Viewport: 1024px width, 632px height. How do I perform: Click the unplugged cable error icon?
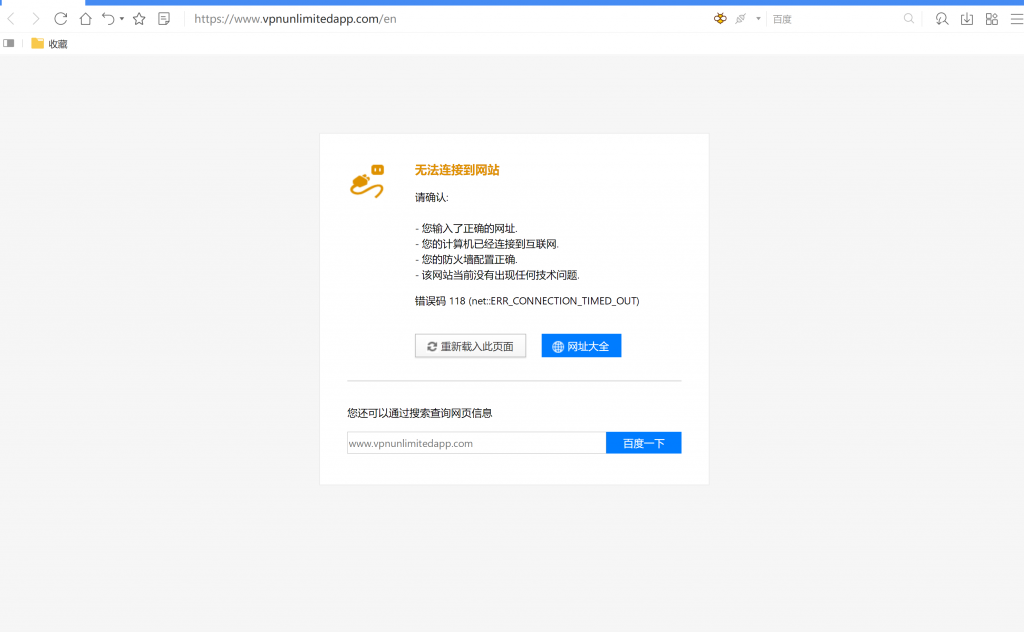coord(367,181)
